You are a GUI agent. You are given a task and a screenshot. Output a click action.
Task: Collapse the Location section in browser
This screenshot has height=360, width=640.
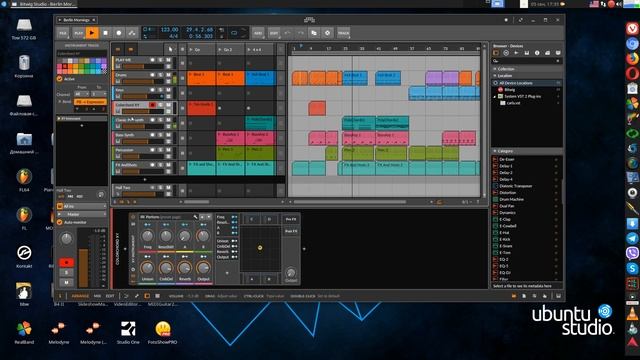coord(496,76)
